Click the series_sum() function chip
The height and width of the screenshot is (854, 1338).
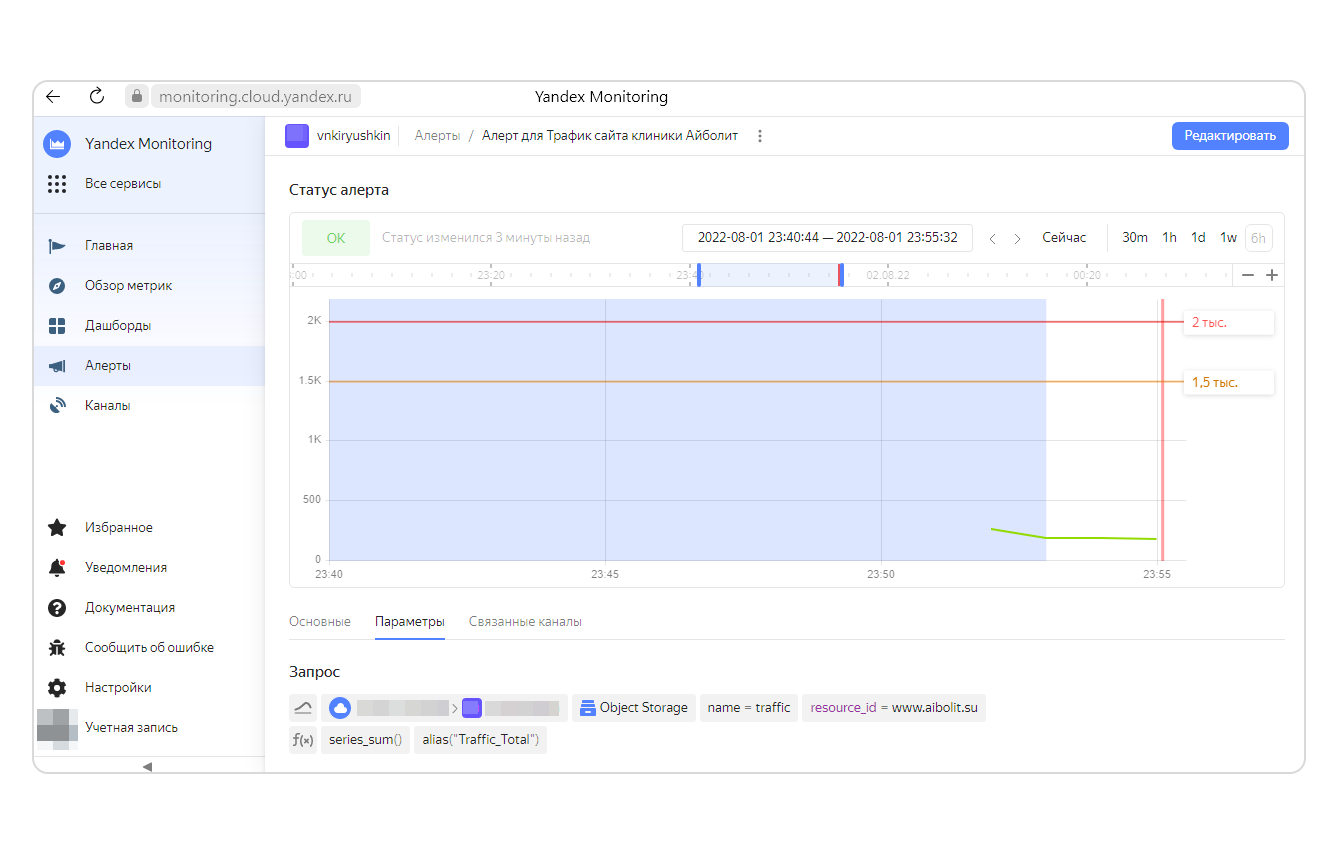365,740
